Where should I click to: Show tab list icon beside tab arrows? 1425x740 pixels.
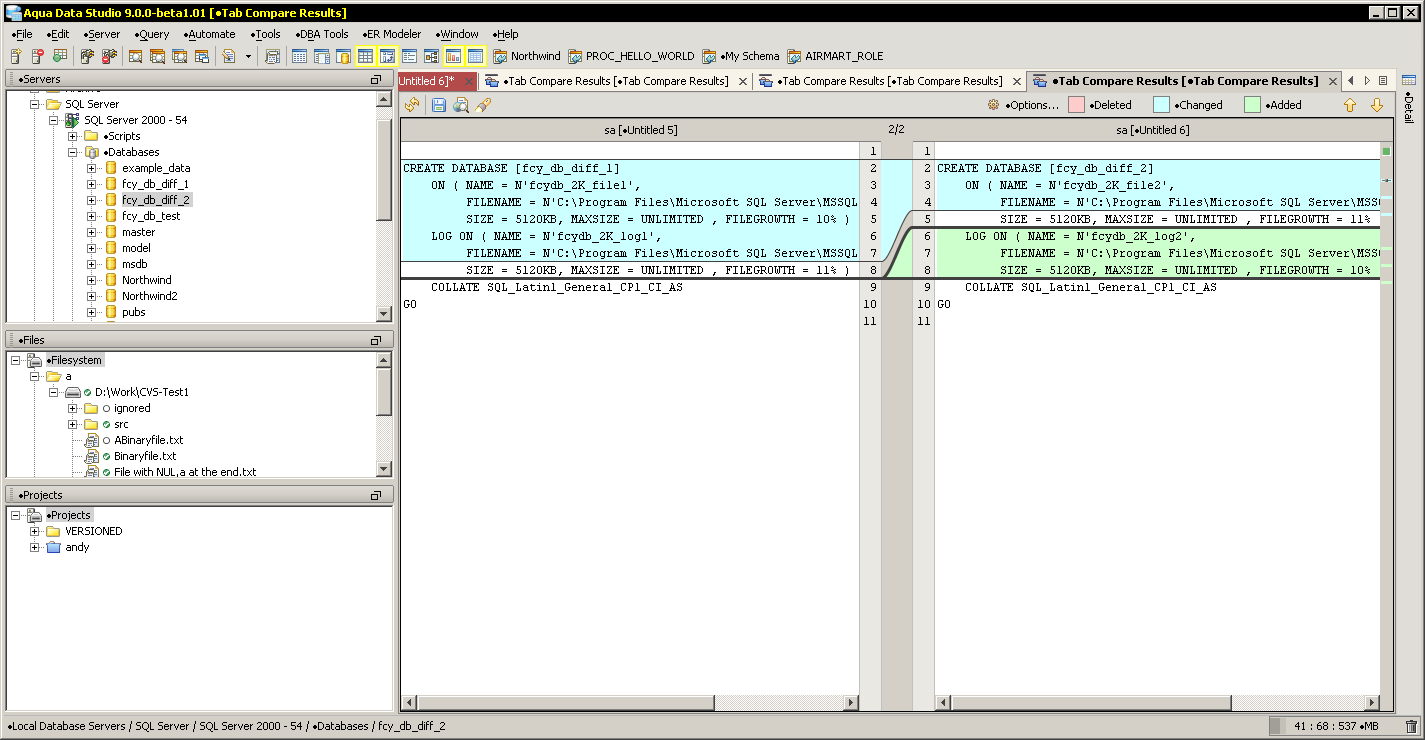coord(1383,80)
